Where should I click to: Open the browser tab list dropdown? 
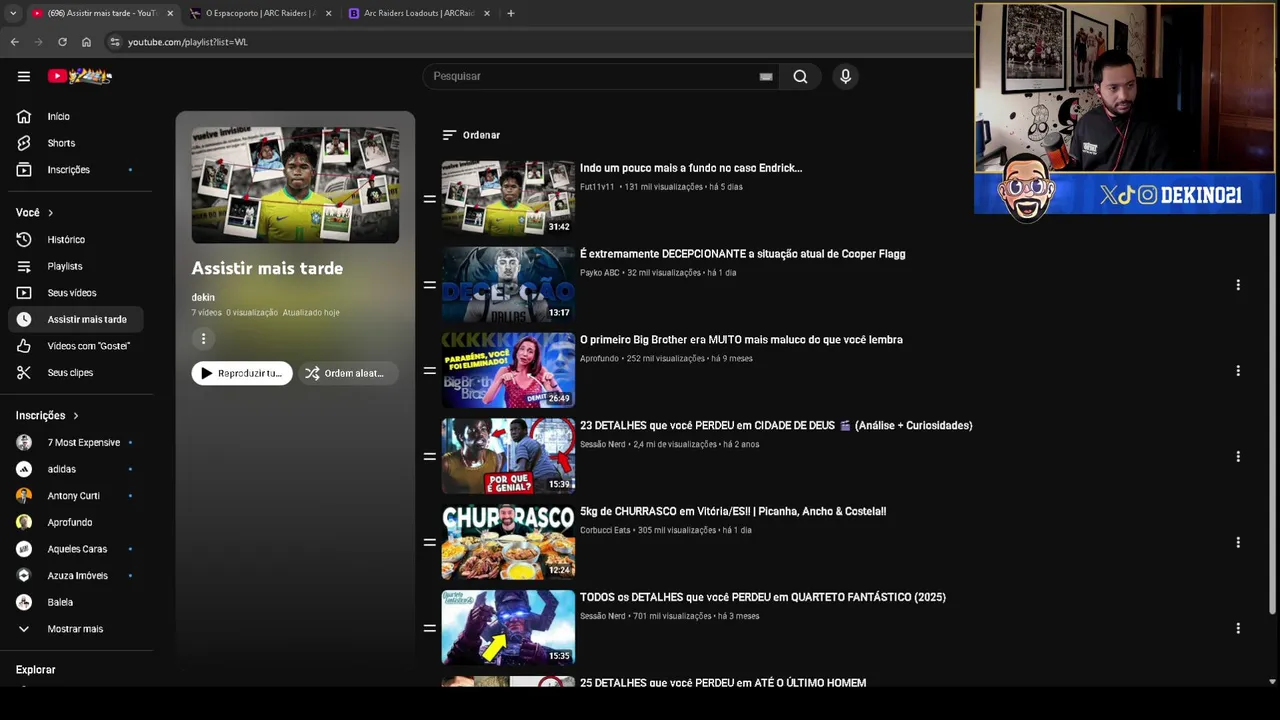point(12,13)
